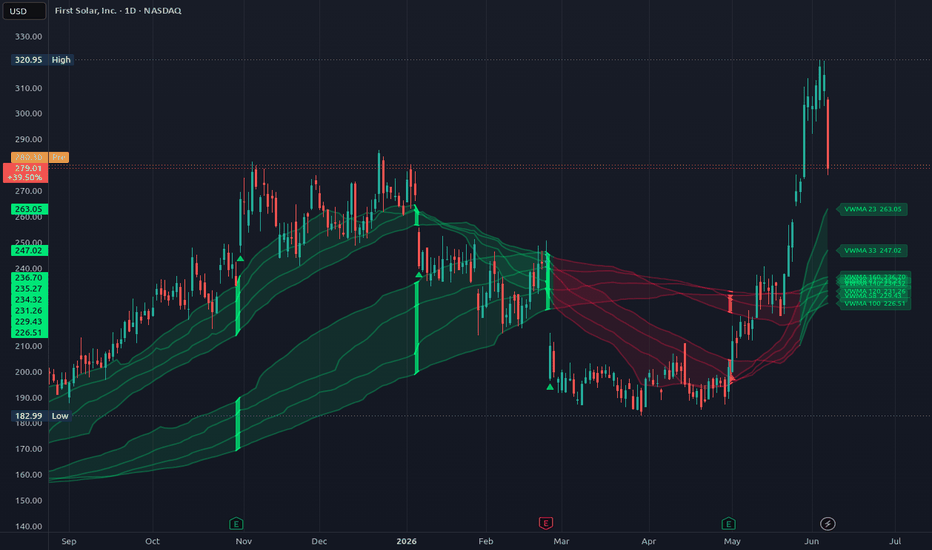The height and width of the screenshot is (550, 932).
Task: Click the 310.00 price scale value
Action: (29, 88)
